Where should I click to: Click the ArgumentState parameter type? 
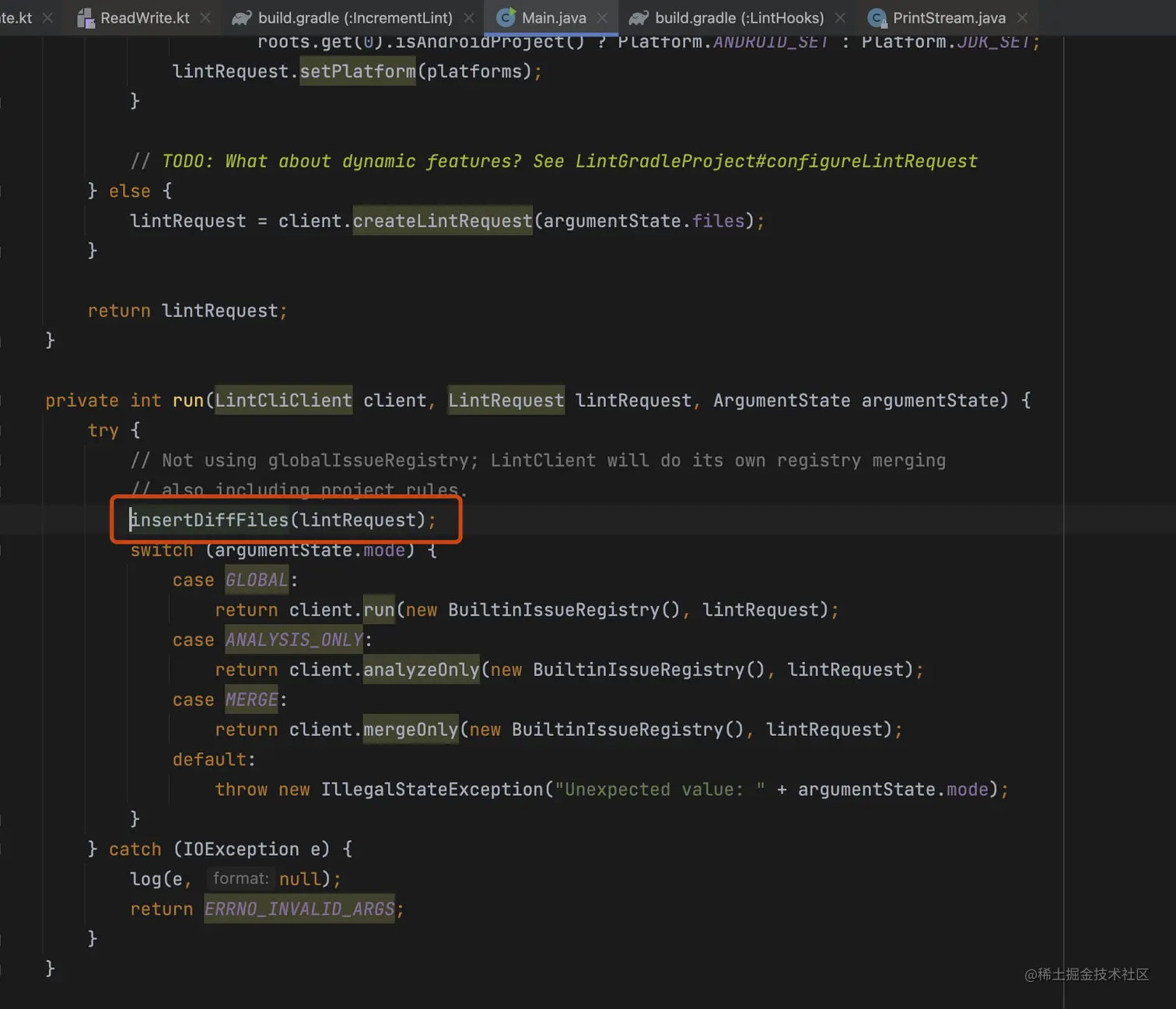782,401
